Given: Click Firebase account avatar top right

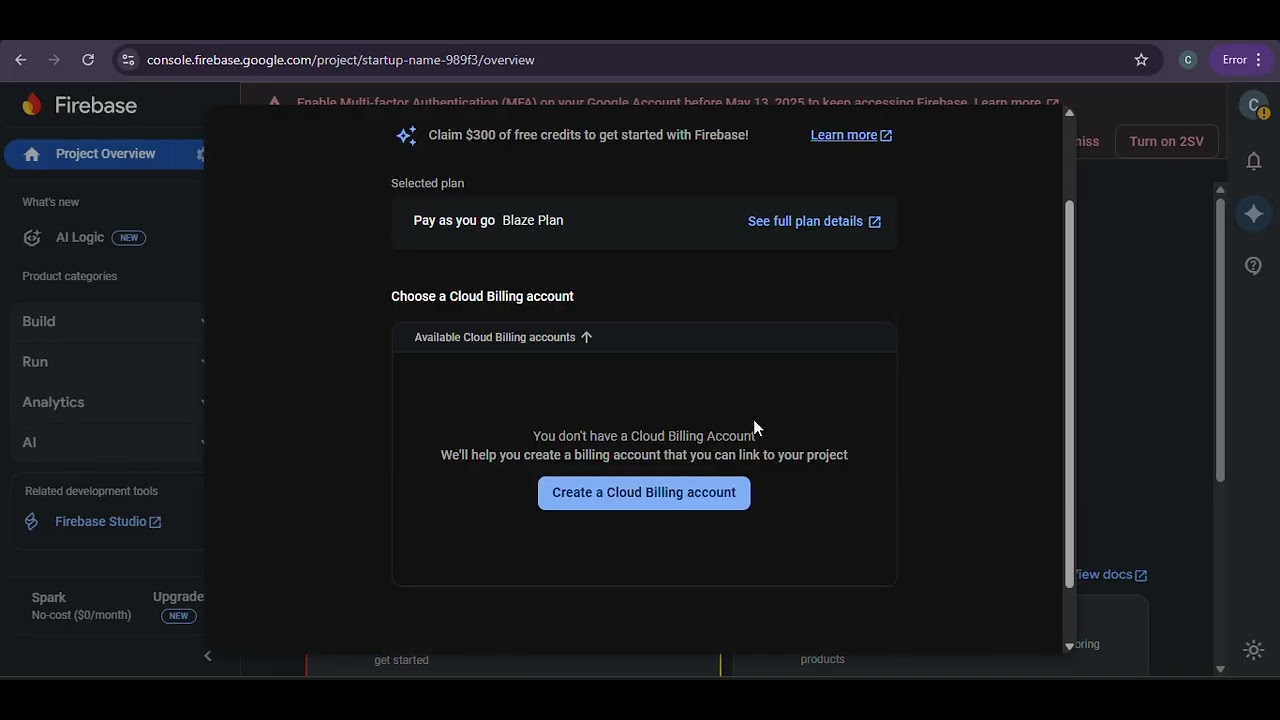Looking at the screenshot, I should [1253, 105].
